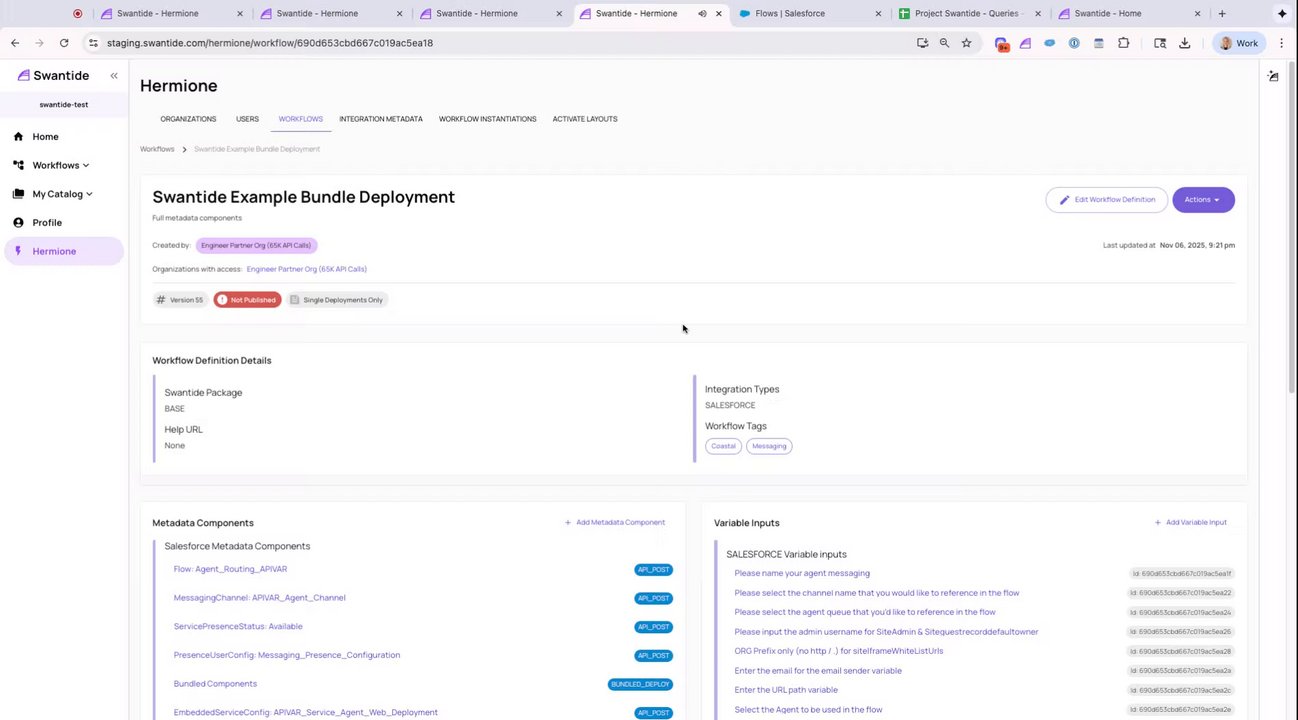Image resolution: width=1298 pixels, height=720 pixels.
Task: Click Edit Workflow Definition button
Action: [1107, 200]
